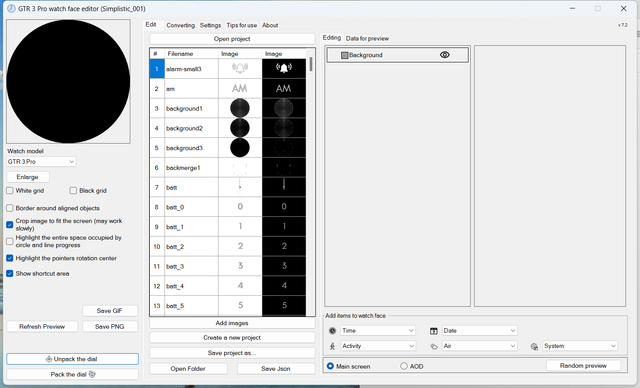Click the app clock icon in the title bar
The height and width of the screenshot is (388, 640).
(x=11, y=9)
